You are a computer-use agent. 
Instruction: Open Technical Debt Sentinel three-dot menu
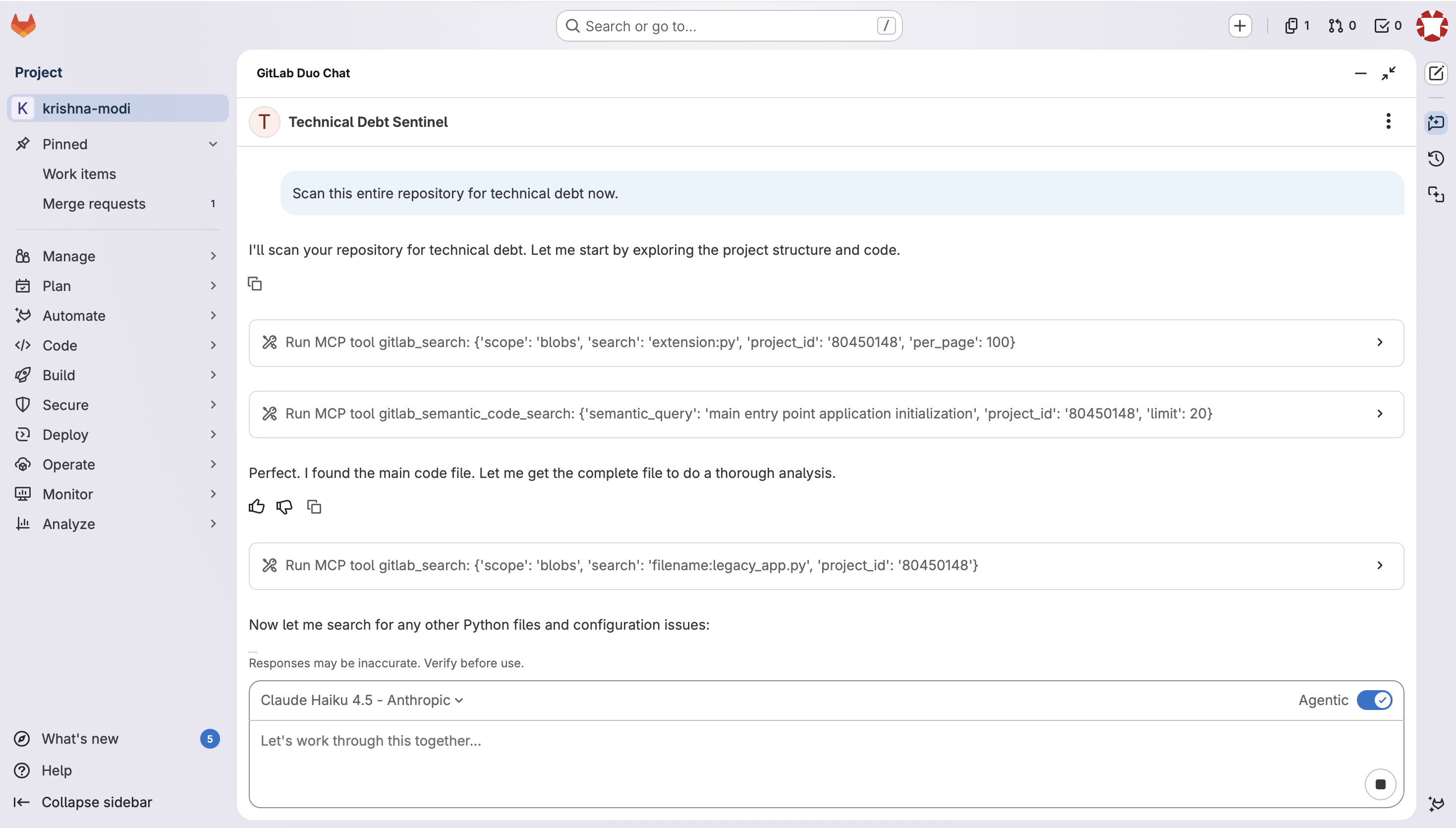(x=1388, y=121)
